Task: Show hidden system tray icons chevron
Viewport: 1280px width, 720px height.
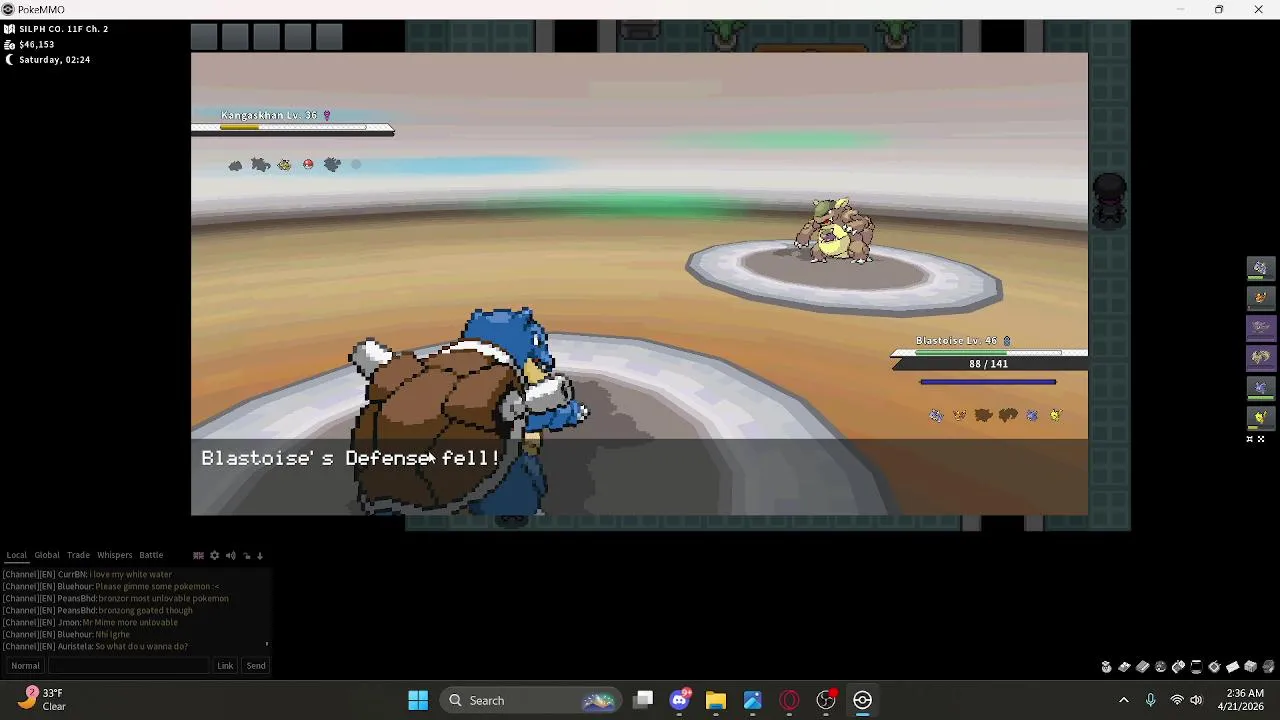Action: [1123, 700]
